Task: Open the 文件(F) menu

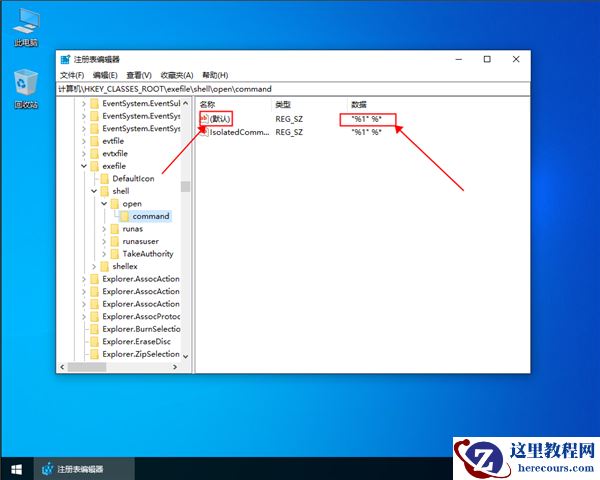Action: [x=72, y=75]
